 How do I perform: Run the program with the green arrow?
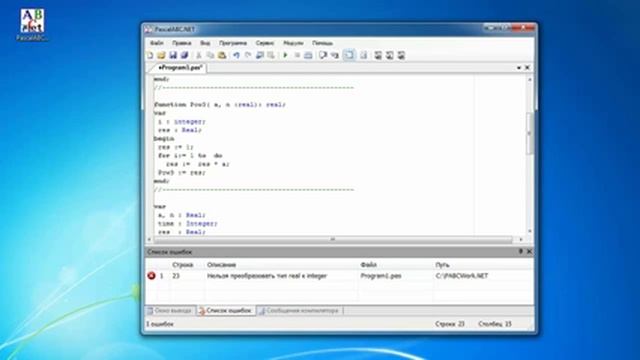pyautogui.click(x=285, y=55)
